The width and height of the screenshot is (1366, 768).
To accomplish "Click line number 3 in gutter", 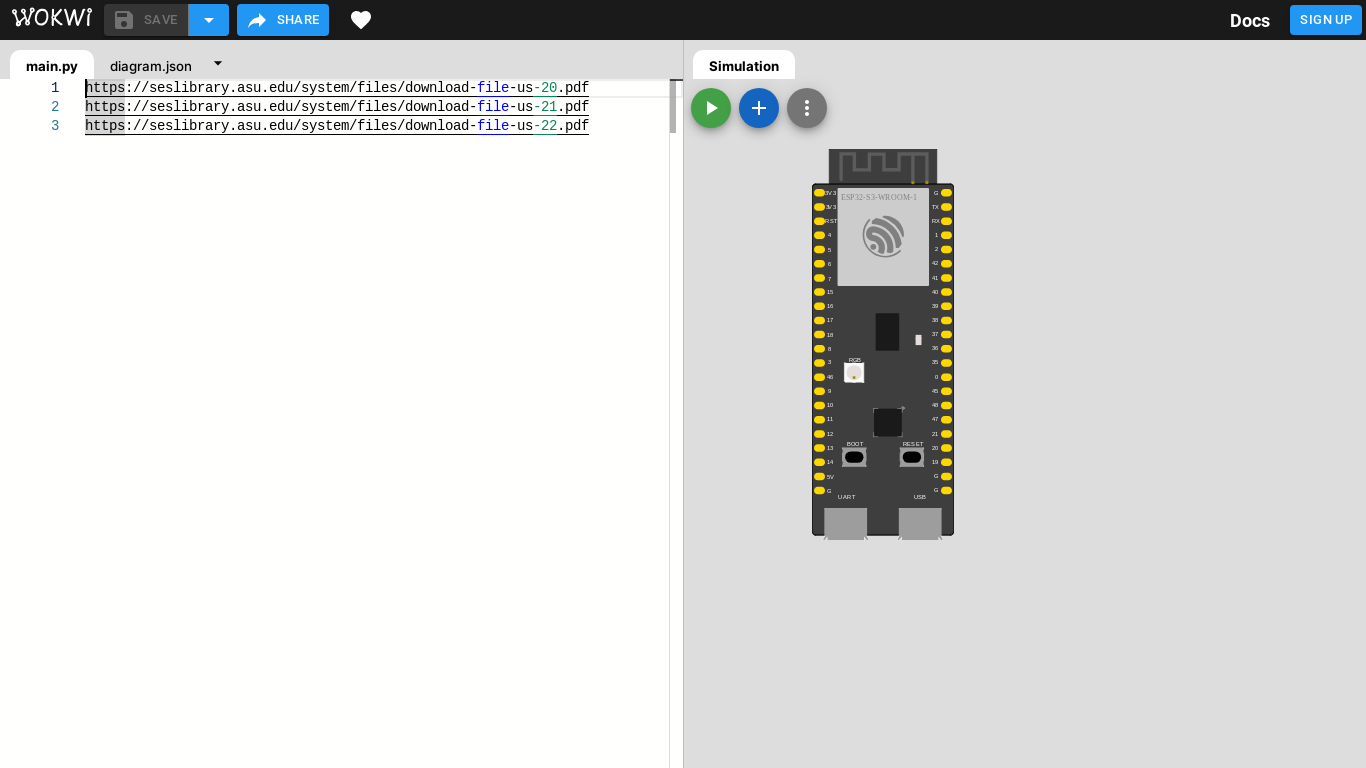I will click(55, 126).
